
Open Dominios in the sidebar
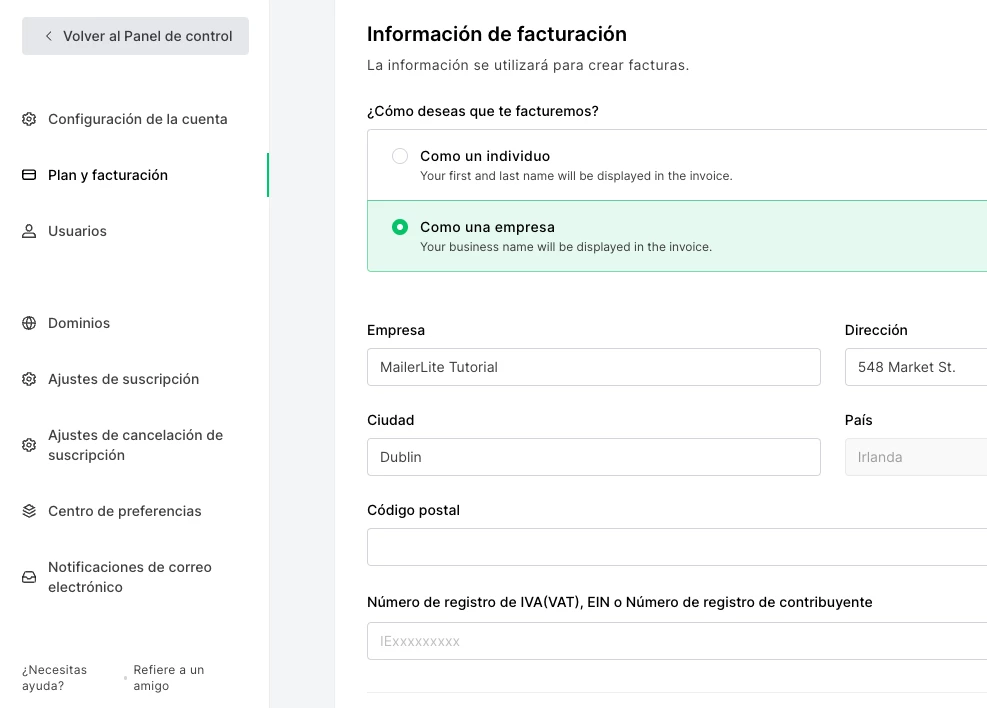(x=79, y=323)
